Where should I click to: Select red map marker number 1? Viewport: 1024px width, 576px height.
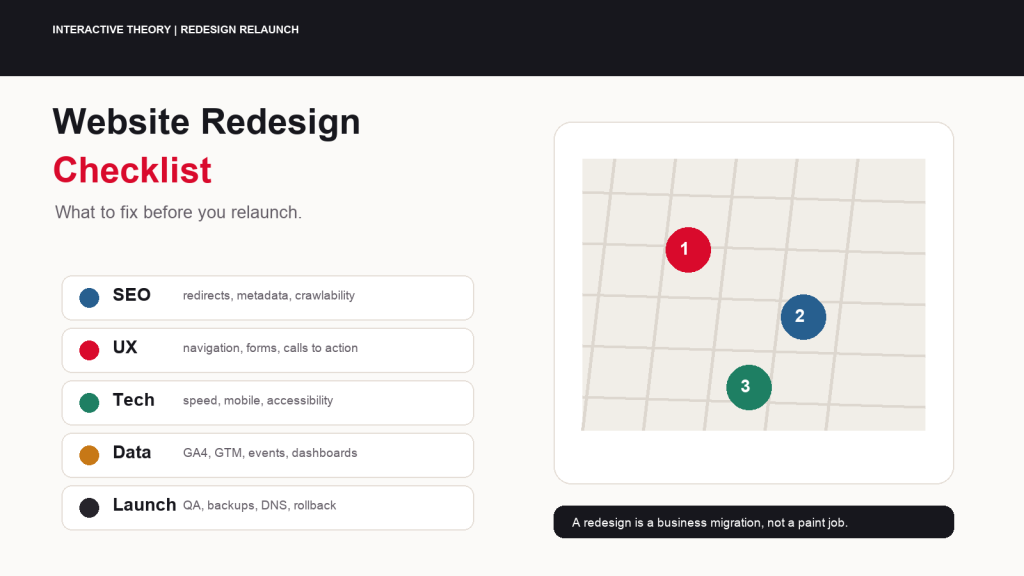[688, 249]
